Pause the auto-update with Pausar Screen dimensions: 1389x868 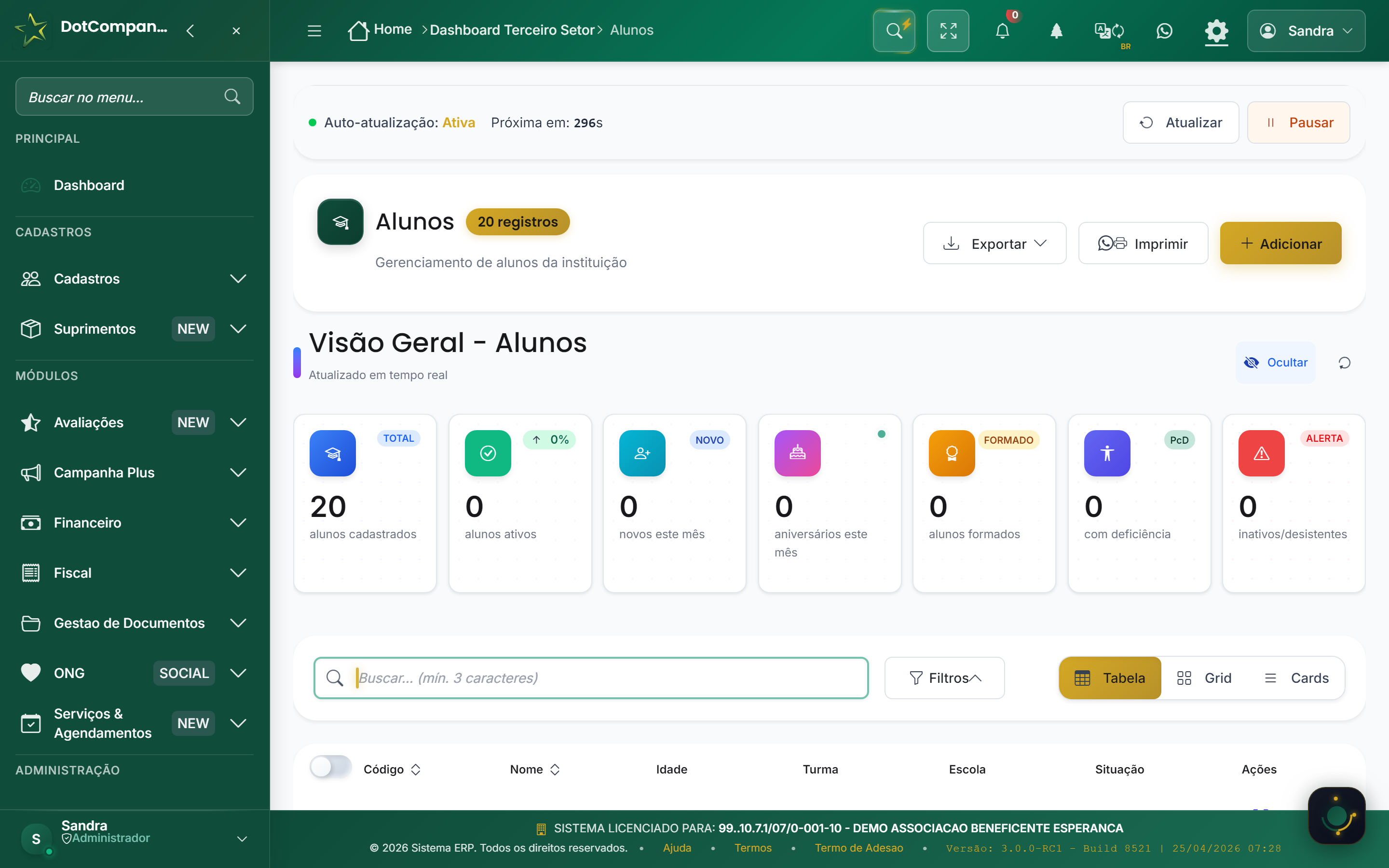[1298, 122]
